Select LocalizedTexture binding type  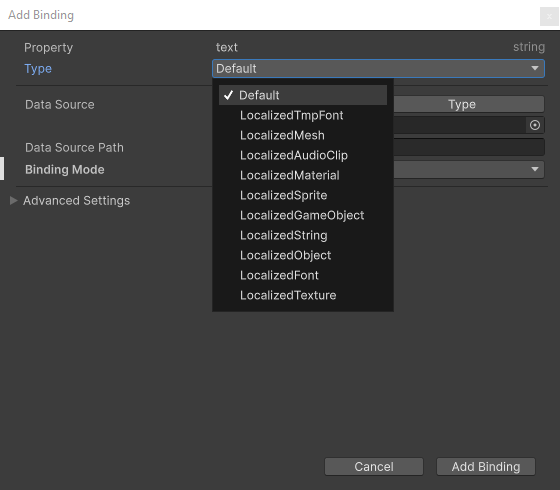pos(303,295)
